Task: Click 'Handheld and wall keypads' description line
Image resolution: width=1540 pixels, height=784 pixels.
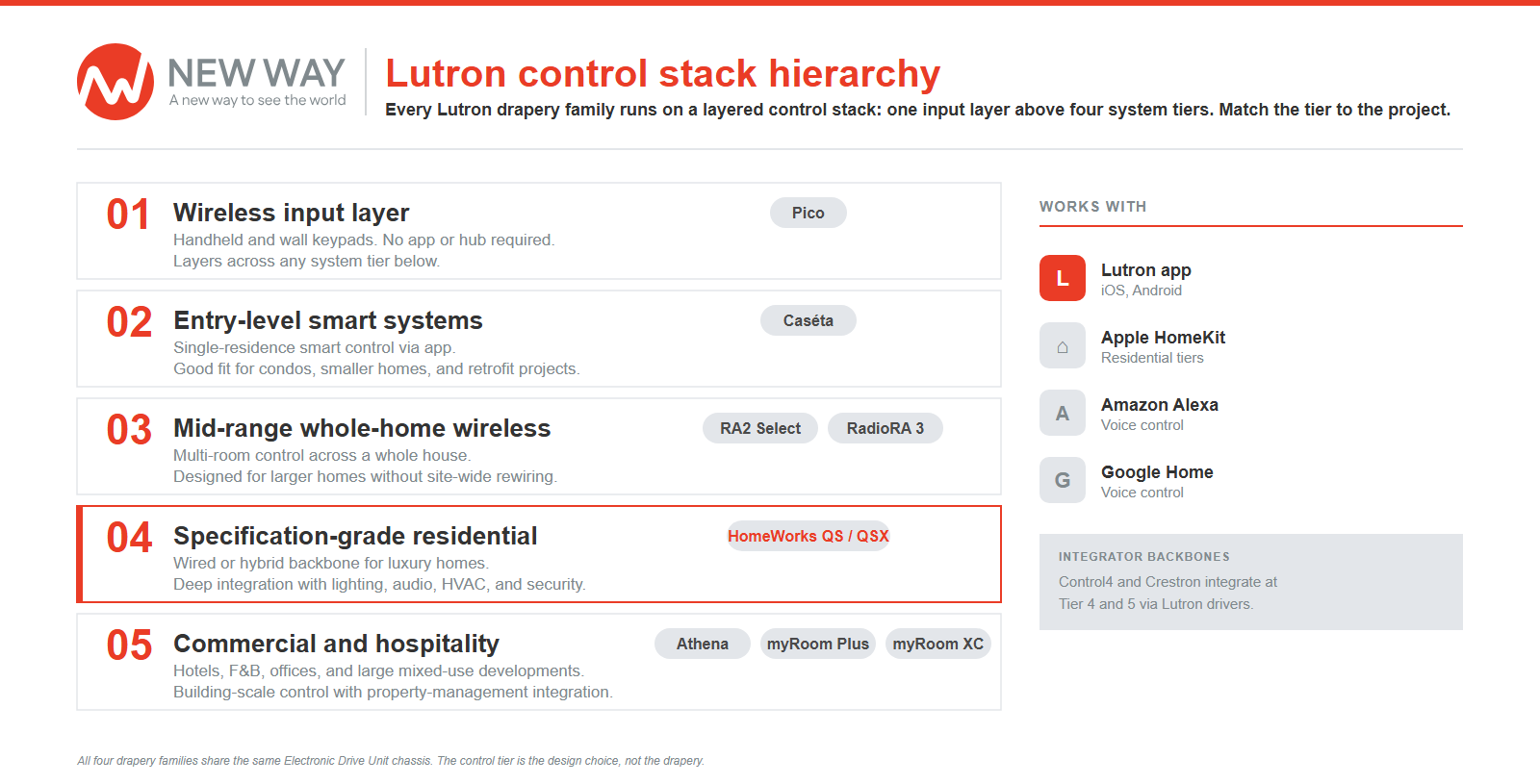Action: pos(364,240)
